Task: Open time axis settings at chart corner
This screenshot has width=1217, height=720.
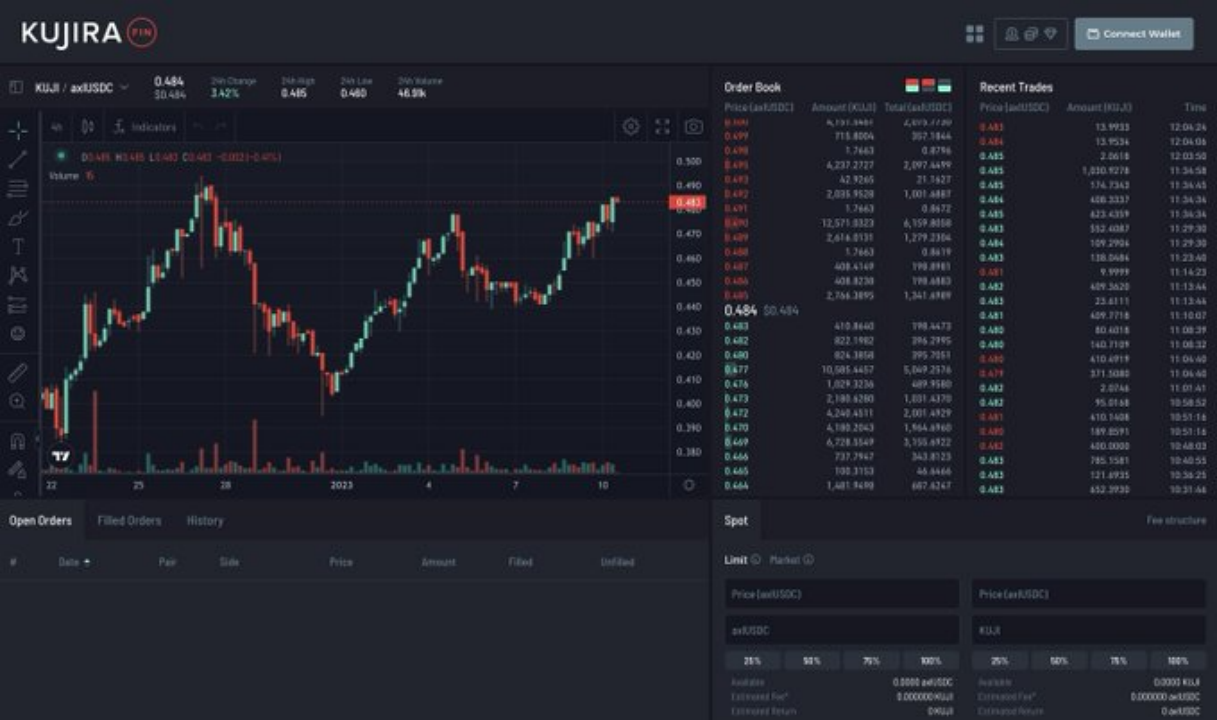Action: click(x=689, y=485)
